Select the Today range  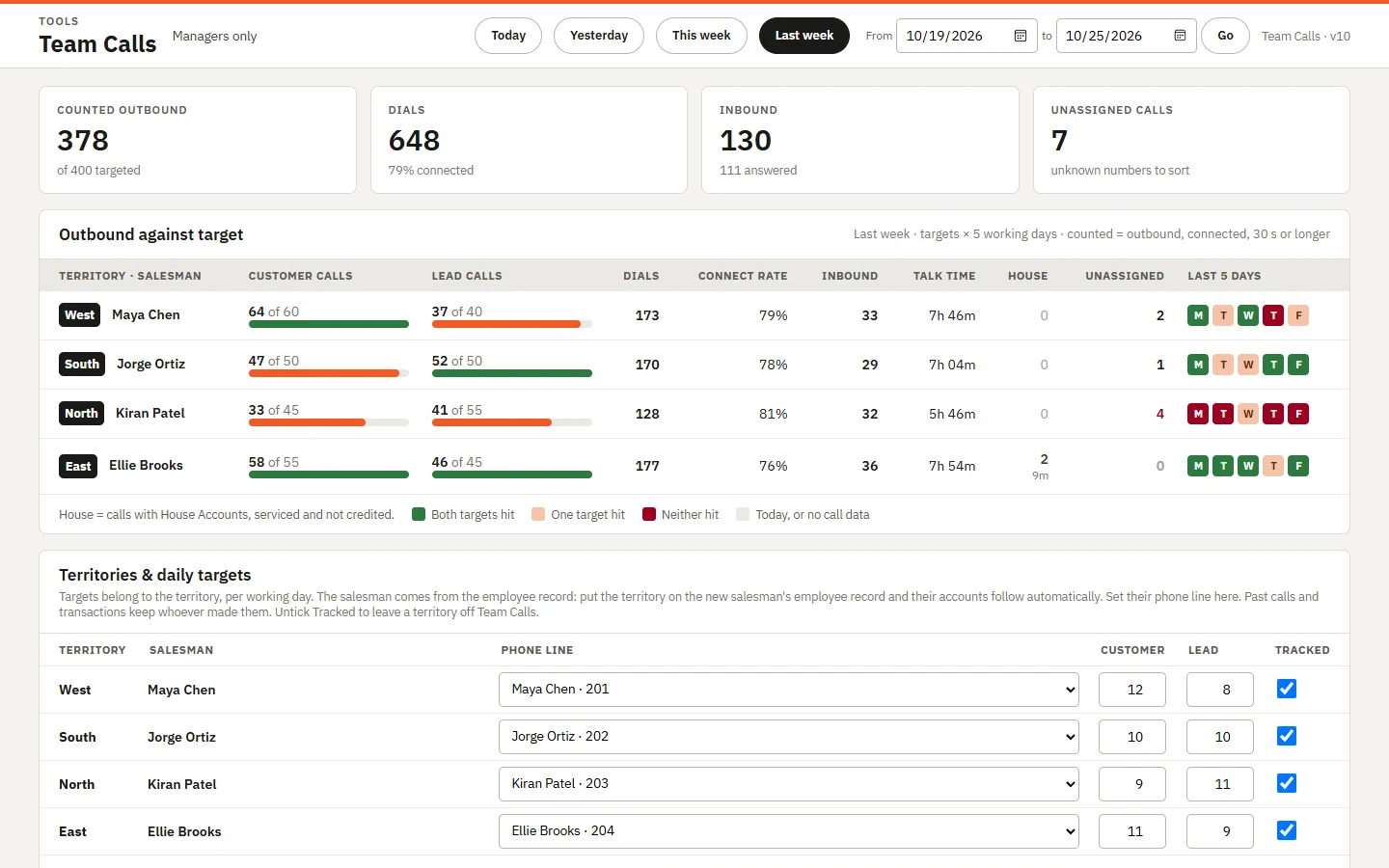pyautogui.click(x=508, y=36)
